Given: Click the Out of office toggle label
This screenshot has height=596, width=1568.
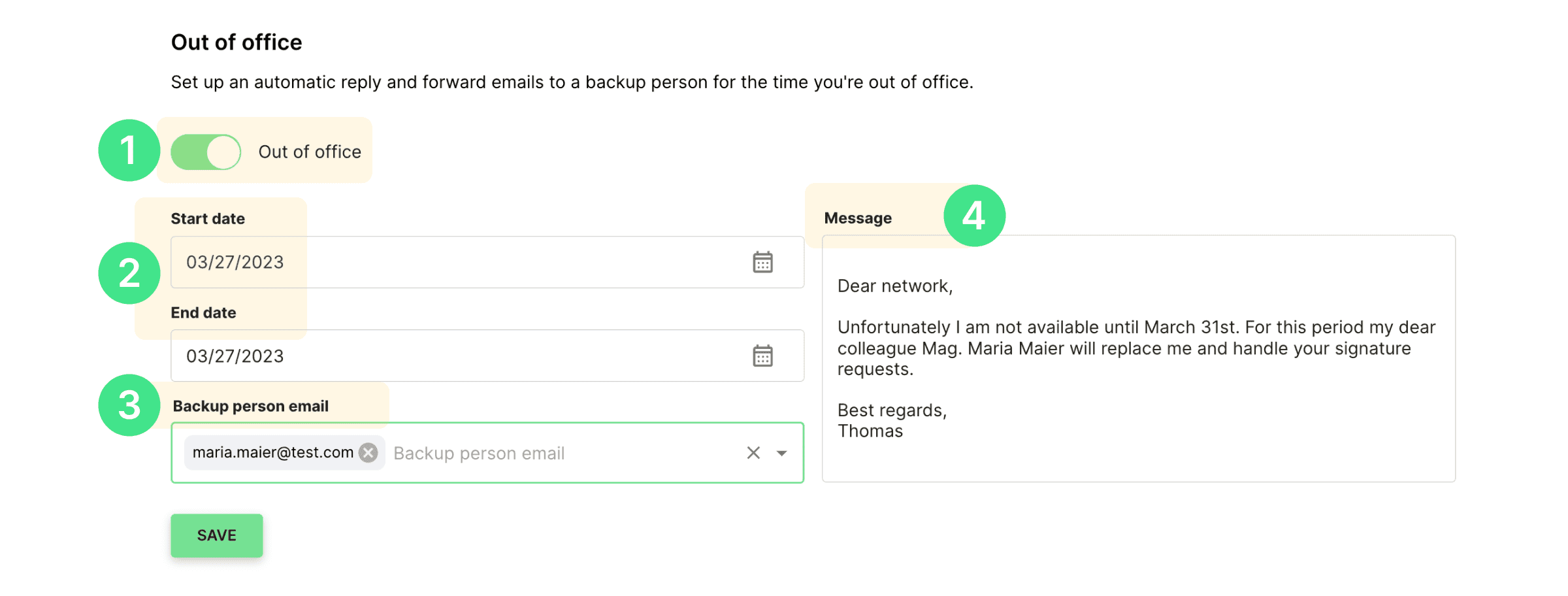Looking at the screenshot, I should coord(310,152).
